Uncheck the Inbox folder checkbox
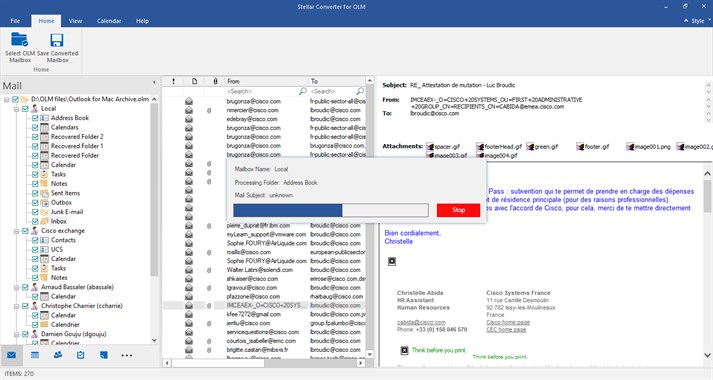 click(x=35, y=221)
